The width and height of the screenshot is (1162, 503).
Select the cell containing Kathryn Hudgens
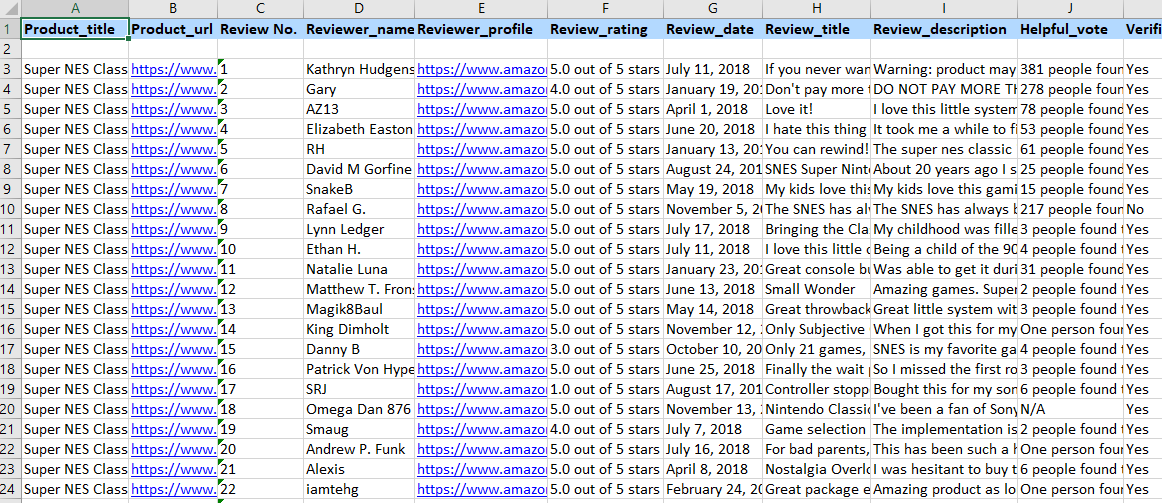point(359,69)
